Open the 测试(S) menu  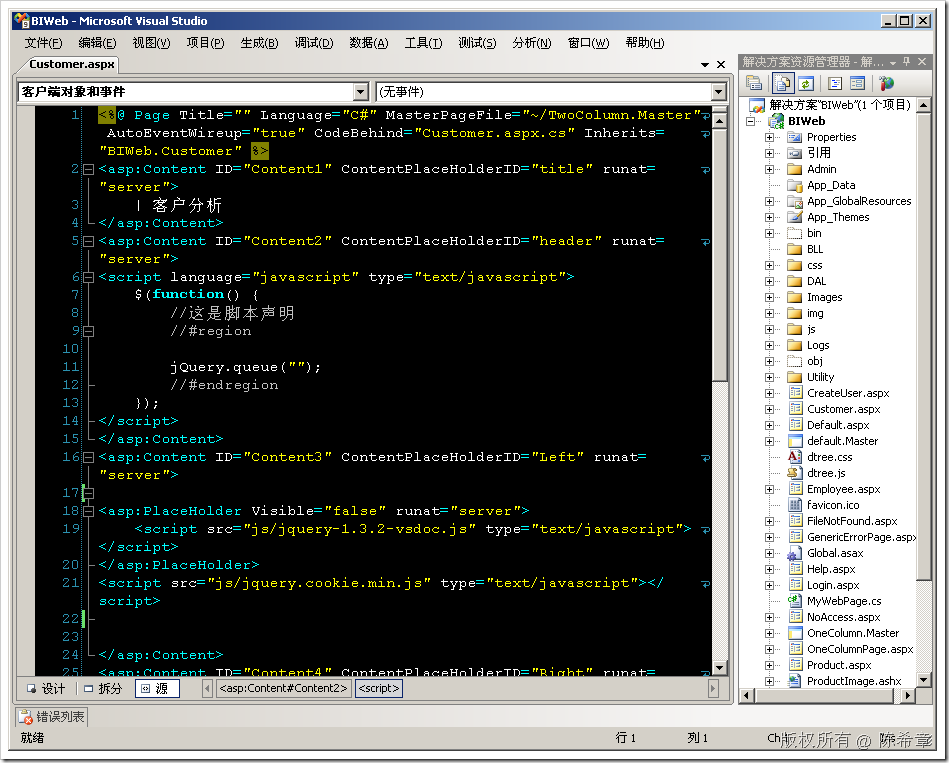pos(477,43)
